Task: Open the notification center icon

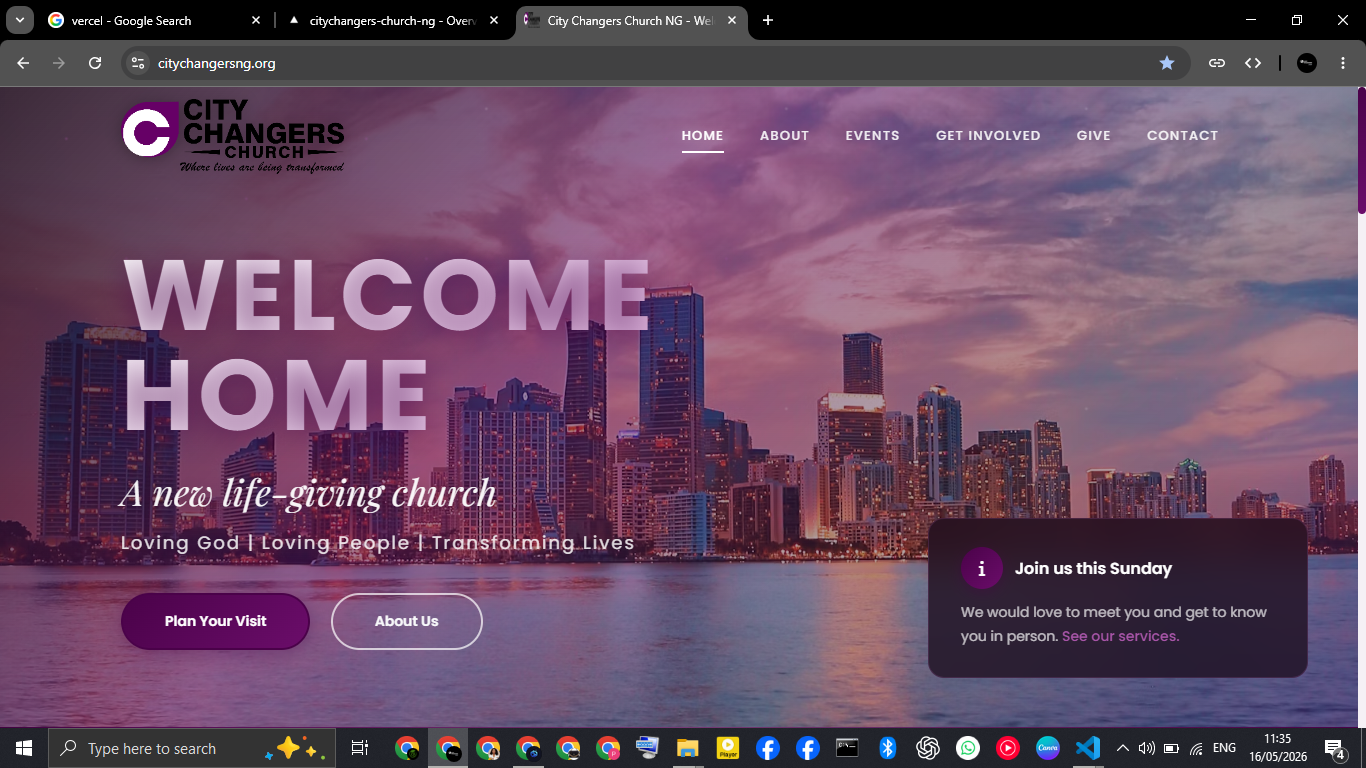Action: click(1334, 748)
